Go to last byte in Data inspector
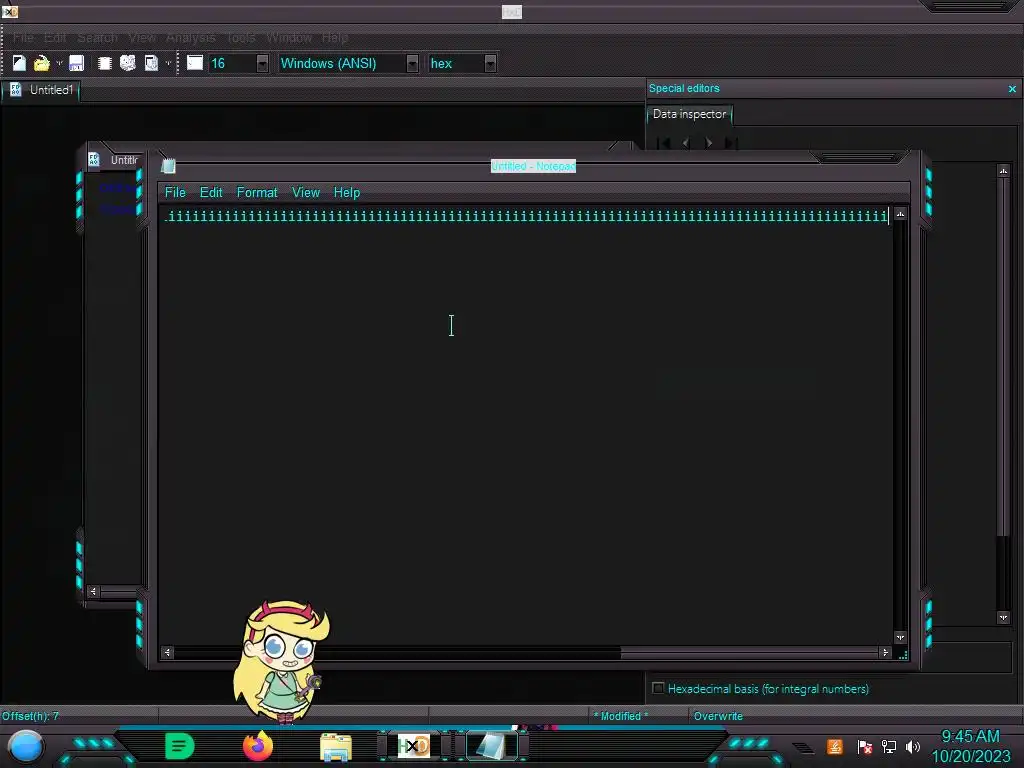Screen dimensions: 1024x768 pyautogui.click(x=731, y=142)
